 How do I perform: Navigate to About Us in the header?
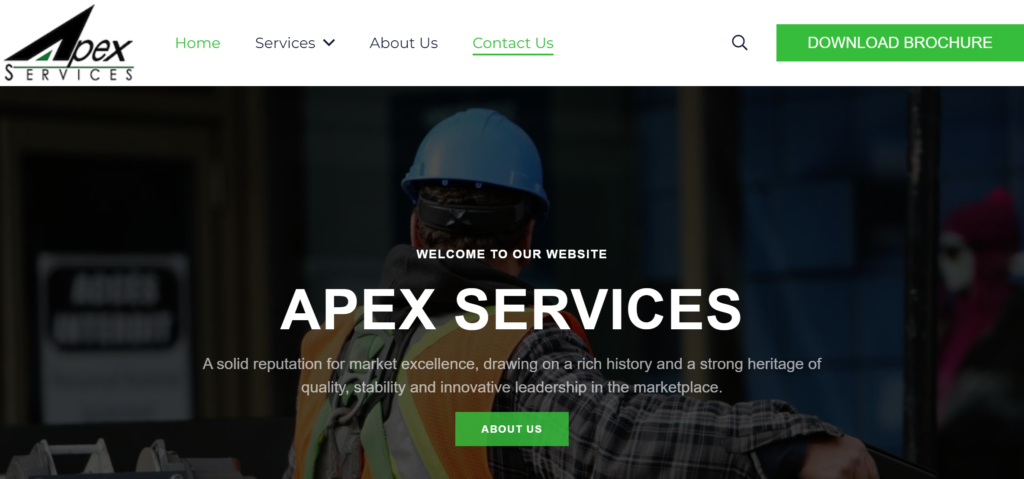coord(404,43)
